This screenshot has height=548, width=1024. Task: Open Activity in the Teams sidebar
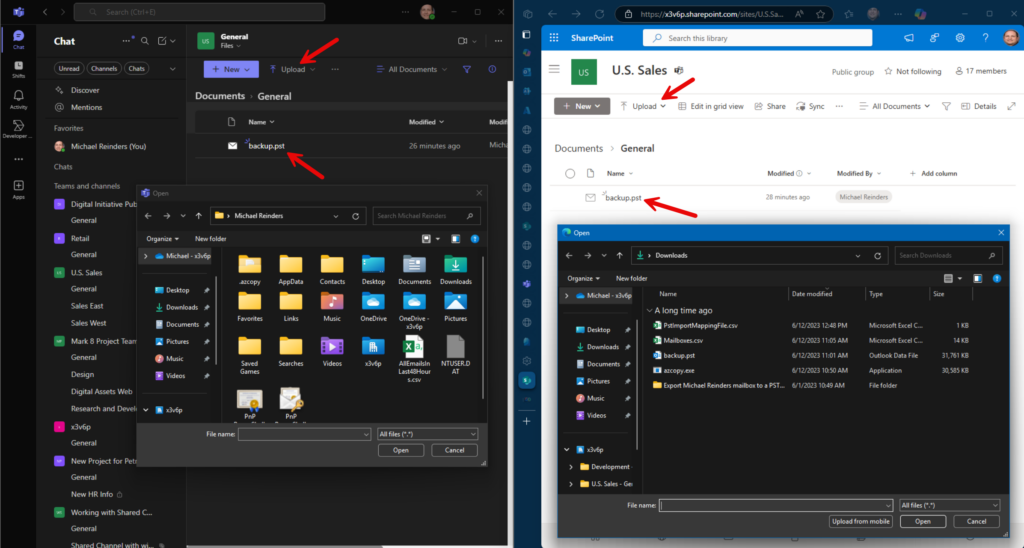tap(18, 99)
